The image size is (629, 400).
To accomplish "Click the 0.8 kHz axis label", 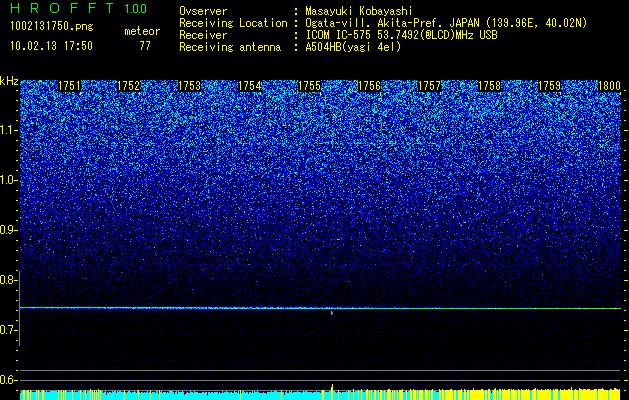I will tap(8, 280).
